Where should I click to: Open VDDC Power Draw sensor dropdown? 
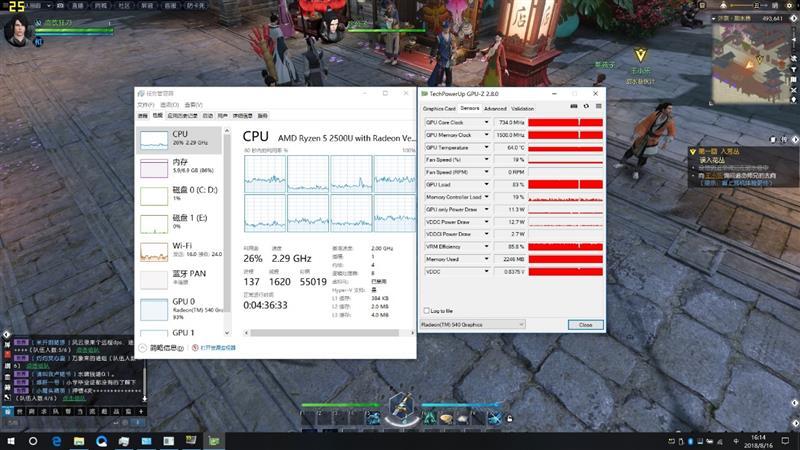coord(486,222)
